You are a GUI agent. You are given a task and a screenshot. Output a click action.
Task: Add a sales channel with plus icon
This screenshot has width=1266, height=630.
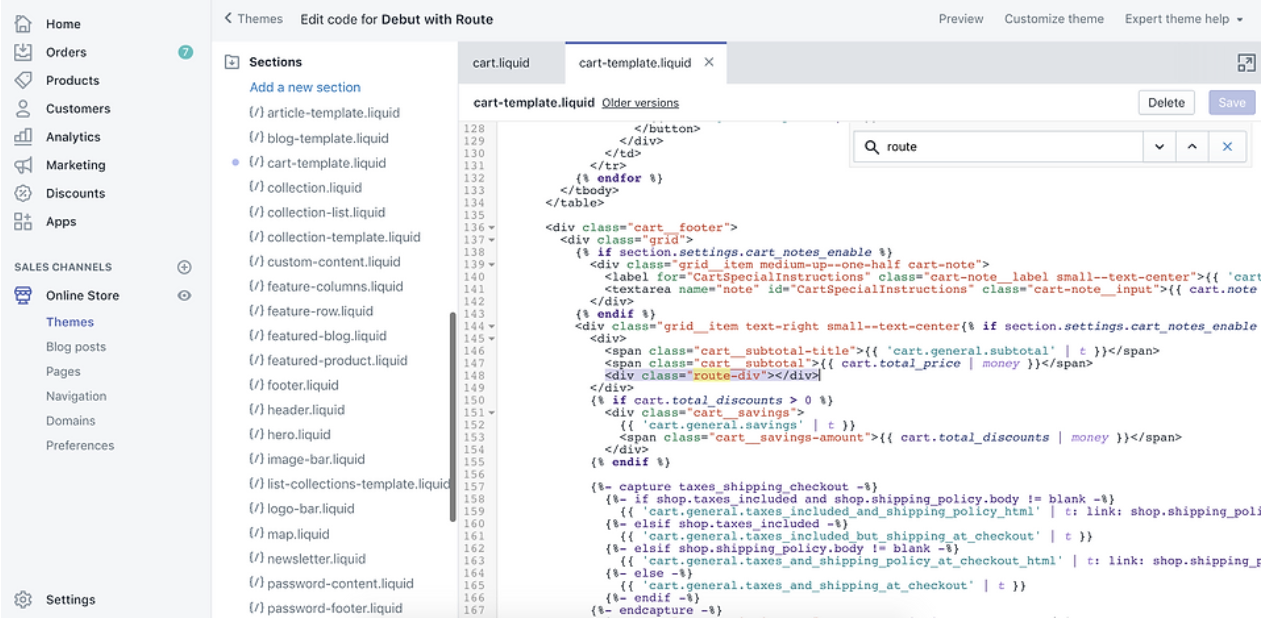click(x=184, y=267)
